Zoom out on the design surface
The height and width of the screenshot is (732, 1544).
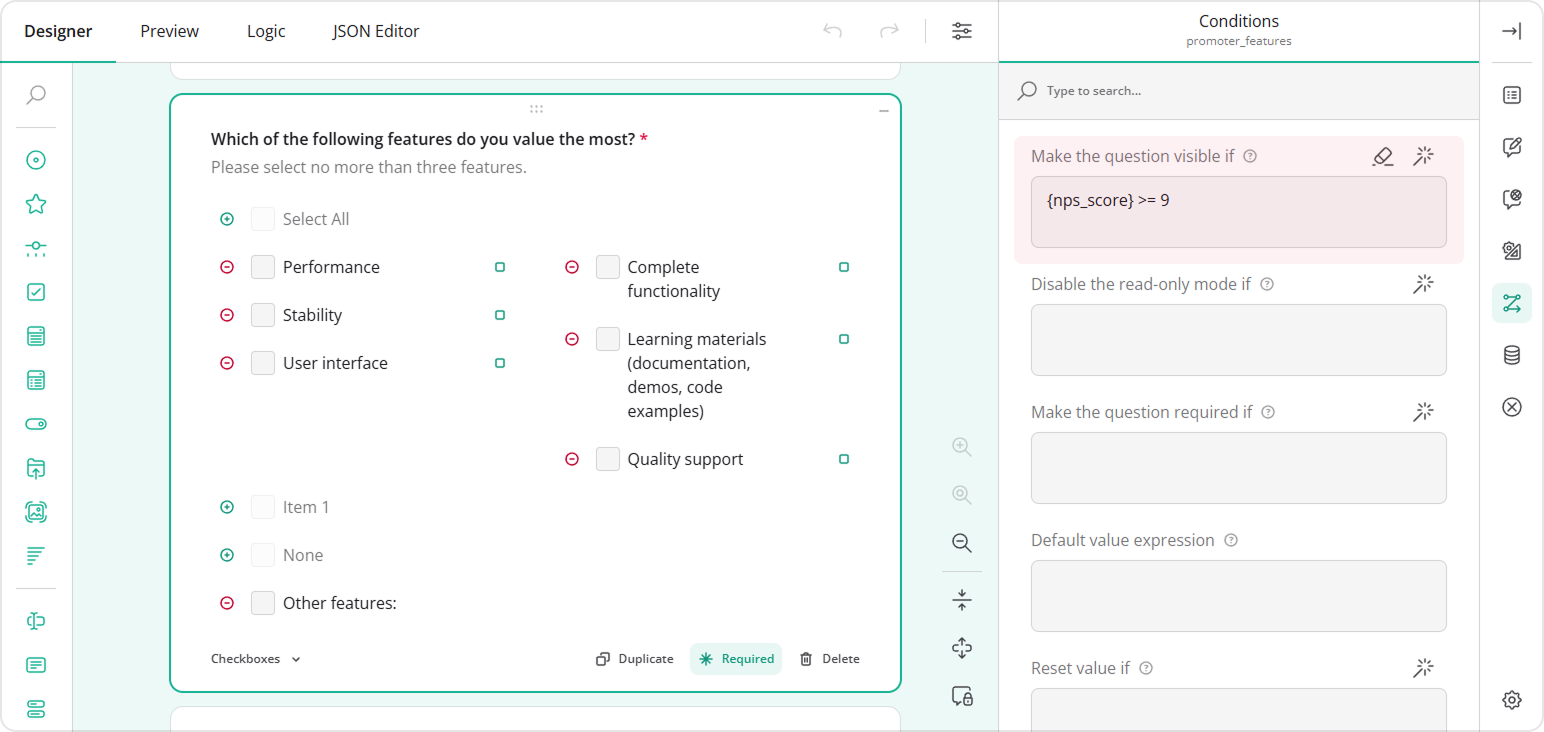[x=962, y=543]
